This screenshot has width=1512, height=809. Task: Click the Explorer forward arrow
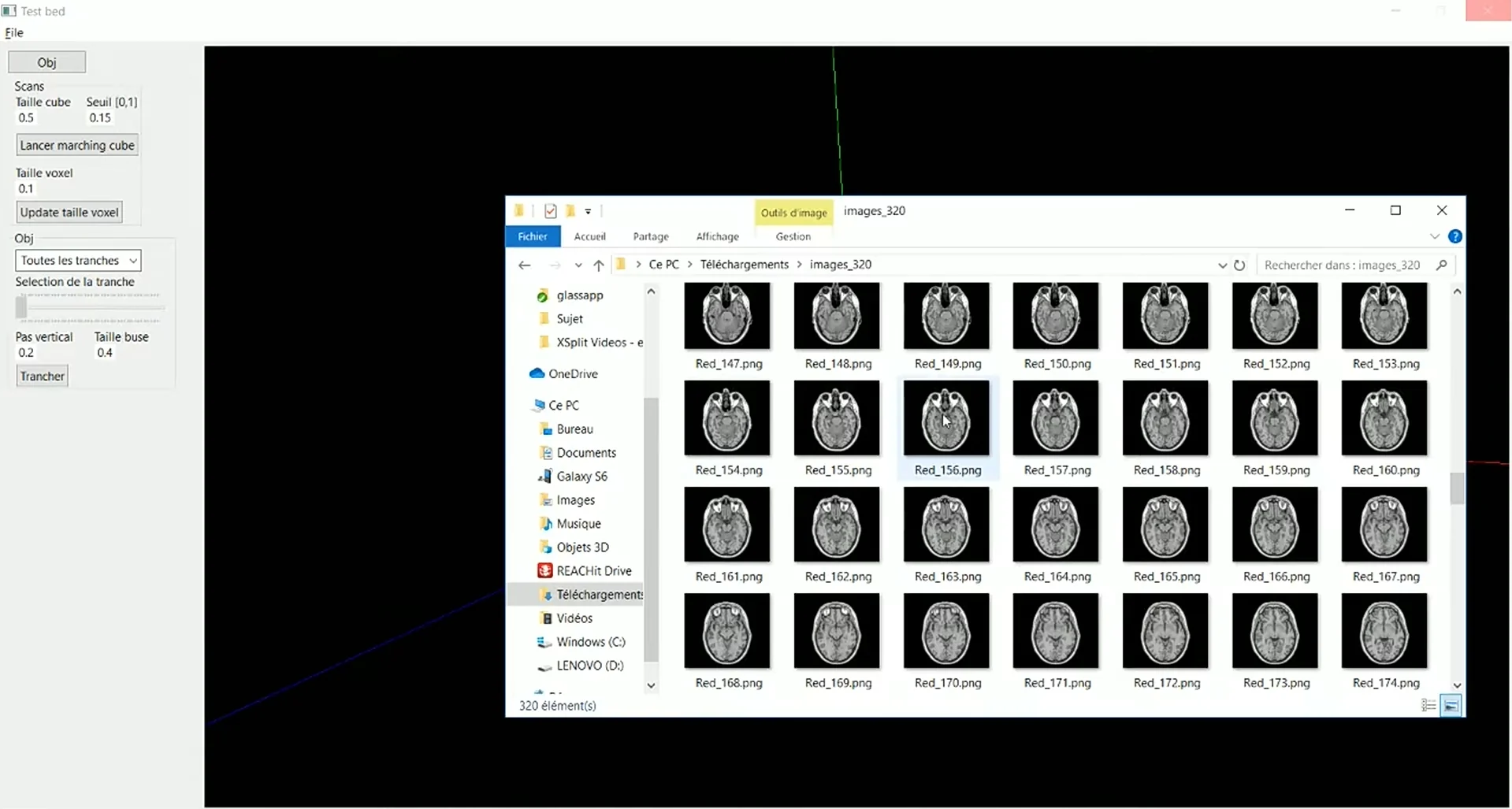point(555,265)
